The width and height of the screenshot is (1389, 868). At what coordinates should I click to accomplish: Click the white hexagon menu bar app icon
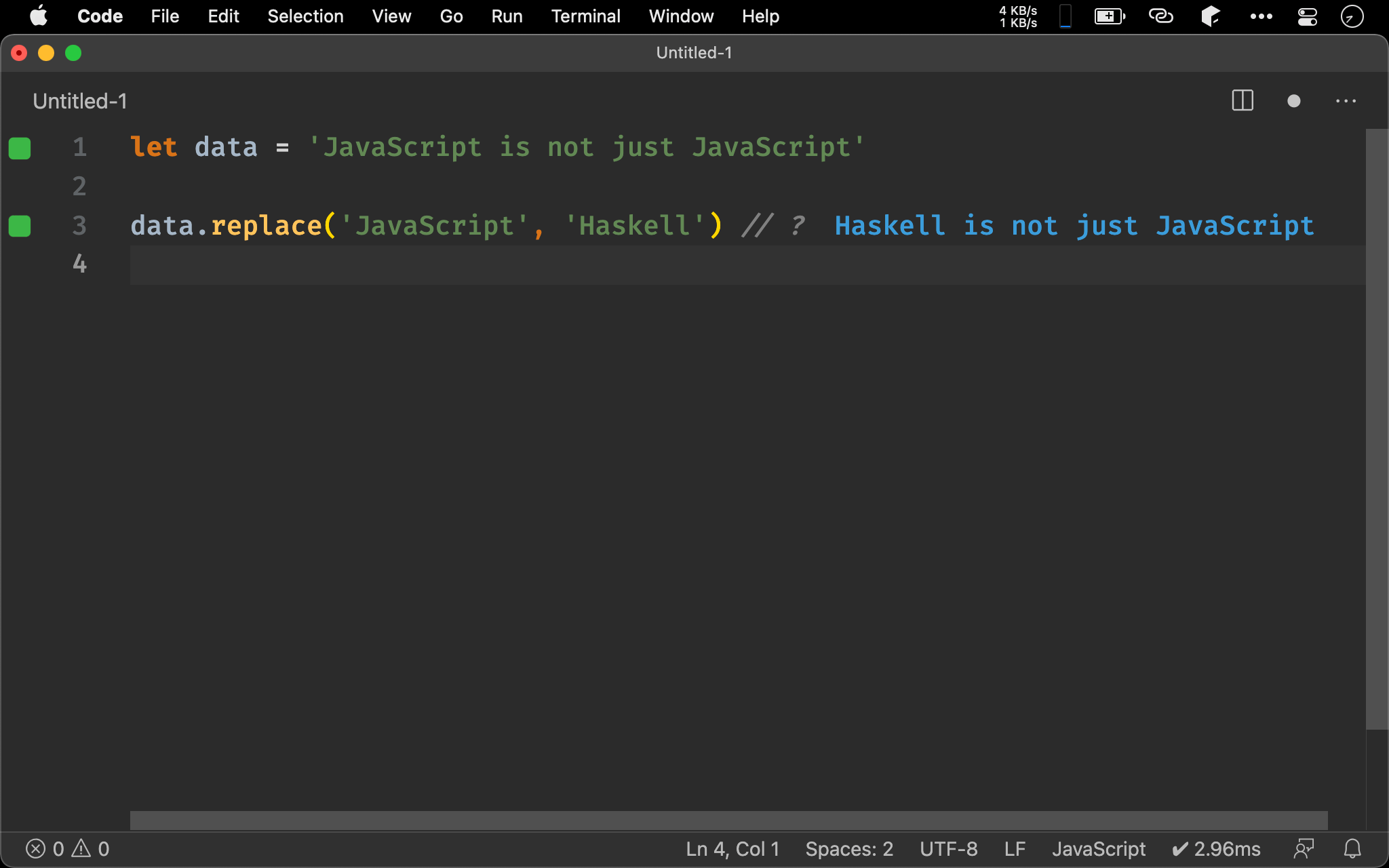click(1211, 16)
